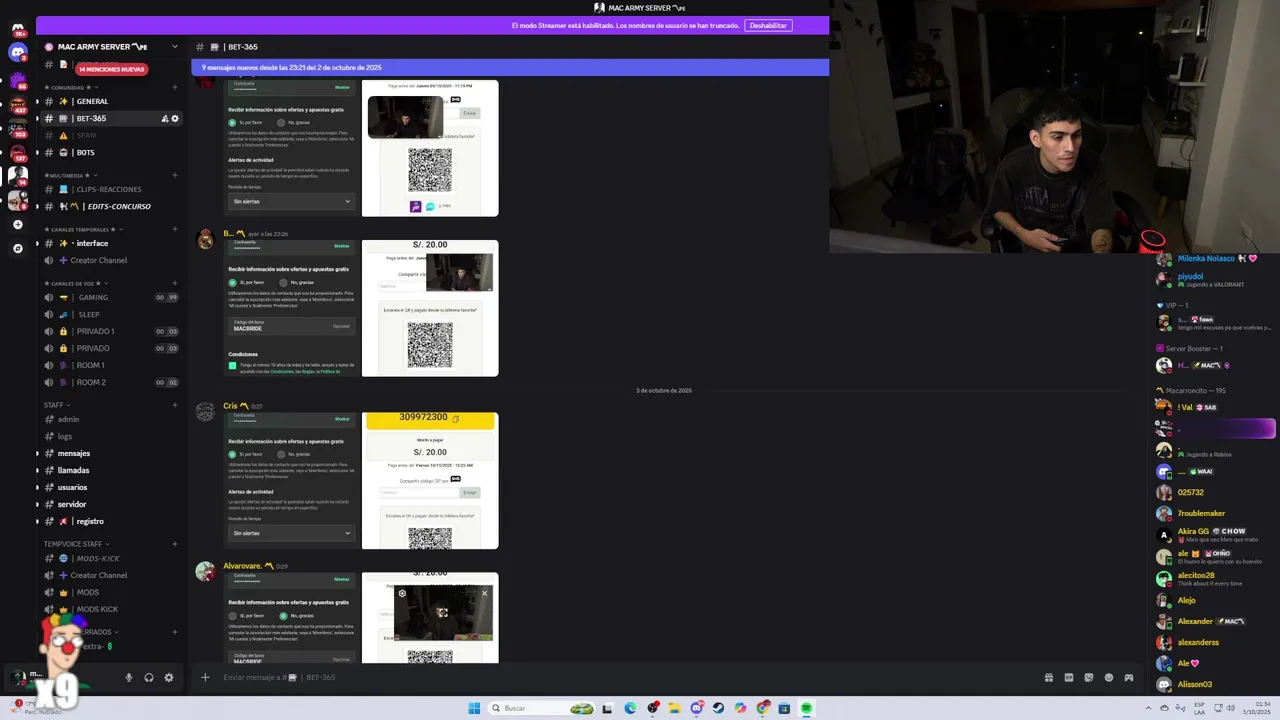
Task: Click the game controller apps icon
Action: coord(1129,677)
